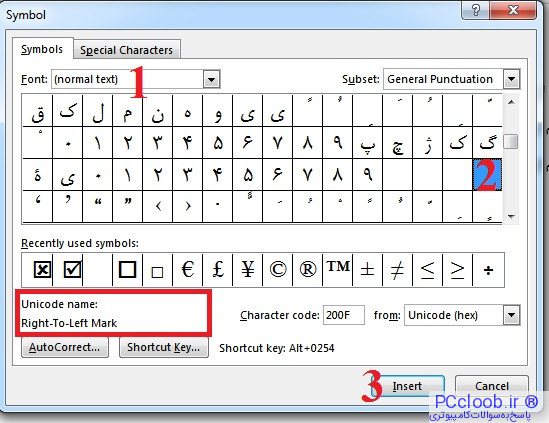Image resolution: width=549 pixels, height=423 pixels.
Task: Select the crossed box symbol in recent symbols
Action: pyautogui.click(x=42, y=270)
